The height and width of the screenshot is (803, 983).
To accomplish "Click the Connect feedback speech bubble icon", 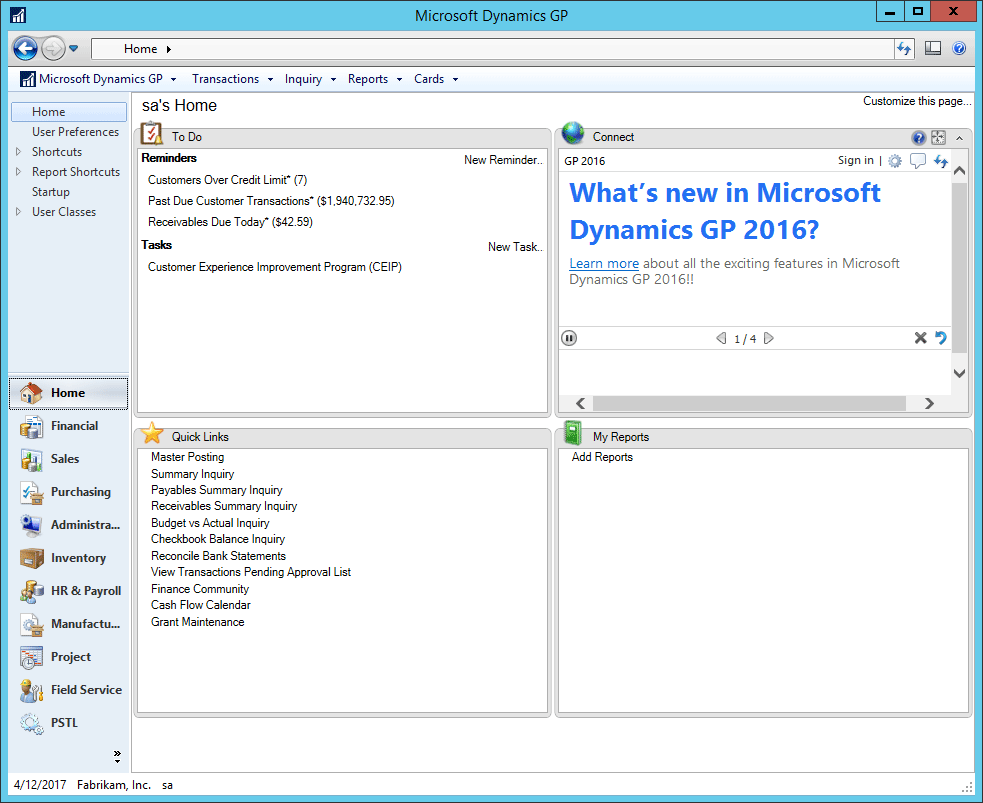I will (918, 161).
